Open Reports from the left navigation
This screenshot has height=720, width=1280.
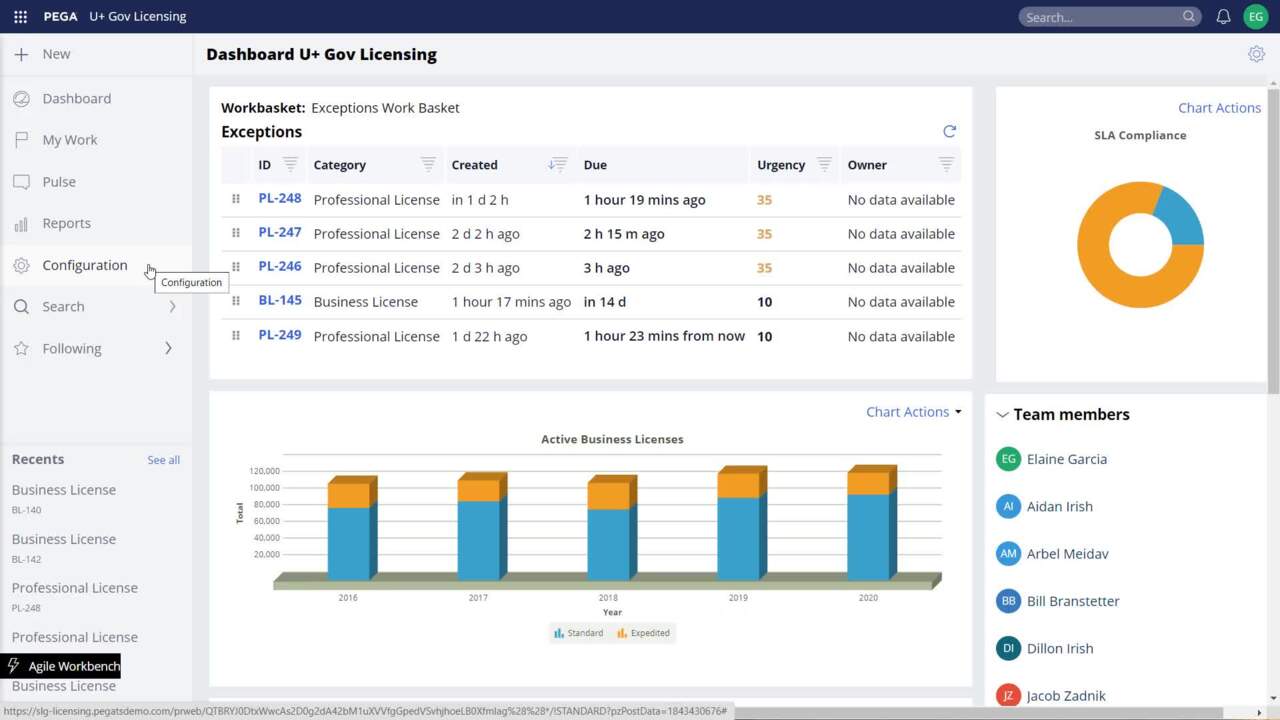(66, 223)
